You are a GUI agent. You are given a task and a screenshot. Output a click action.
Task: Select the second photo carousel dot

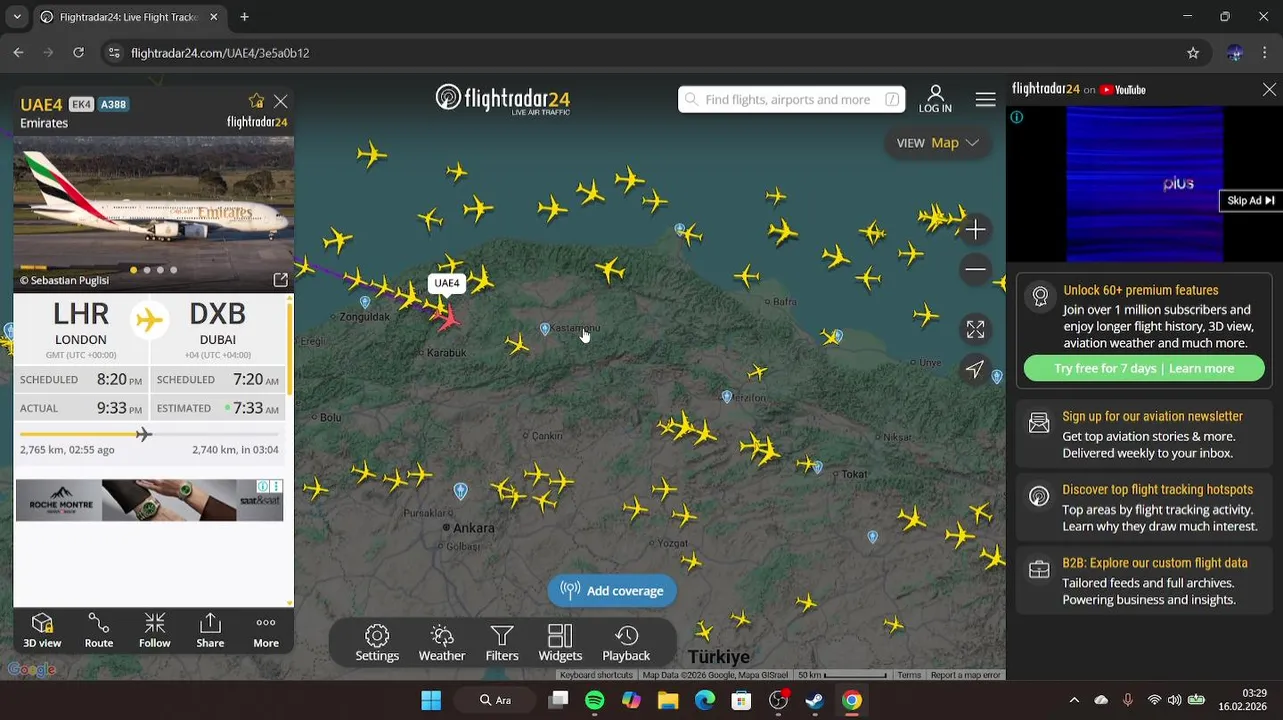pos(146,270)
